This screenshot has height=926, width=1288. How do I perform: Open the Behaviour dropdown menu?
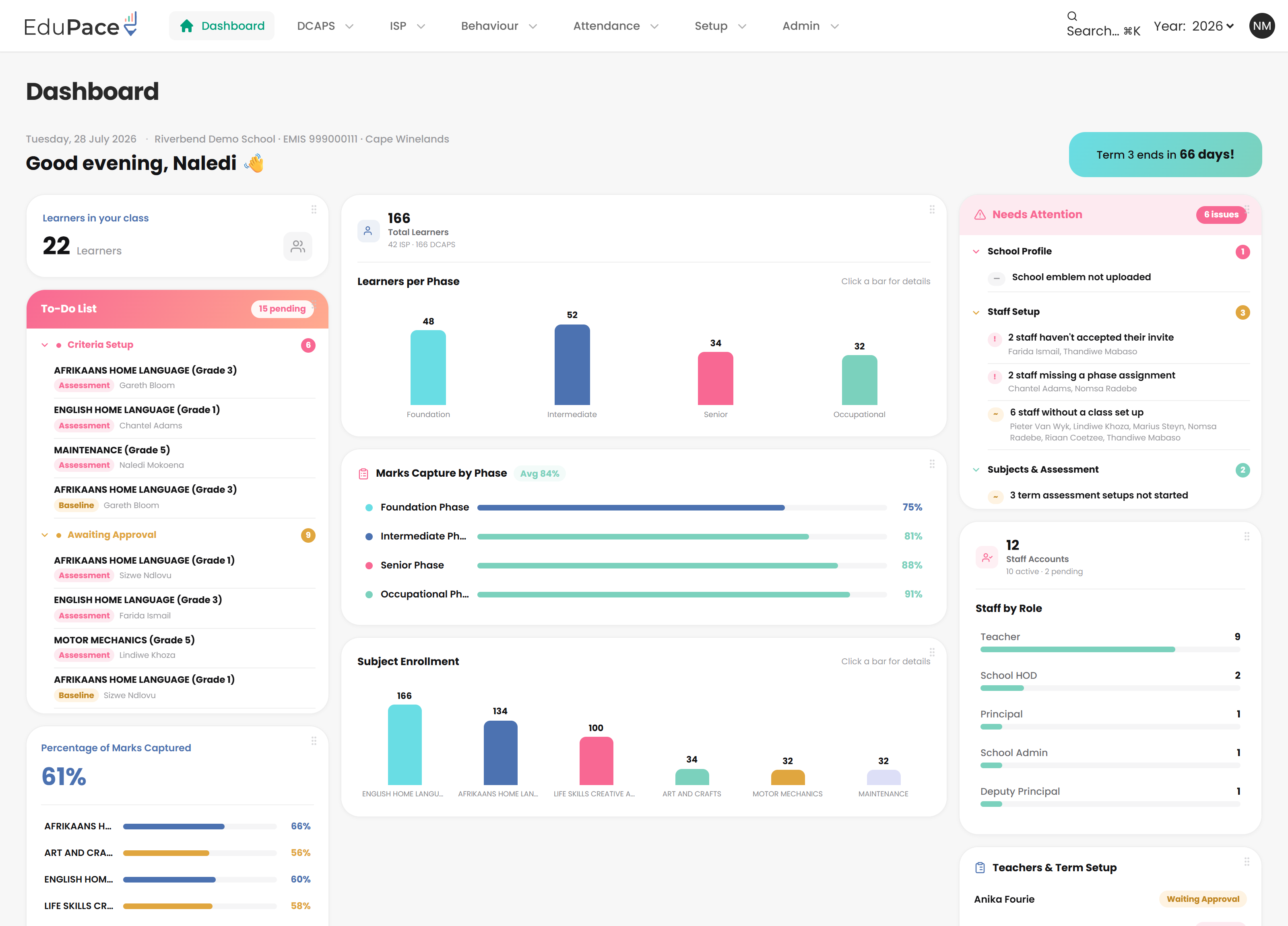pos(499,26)
